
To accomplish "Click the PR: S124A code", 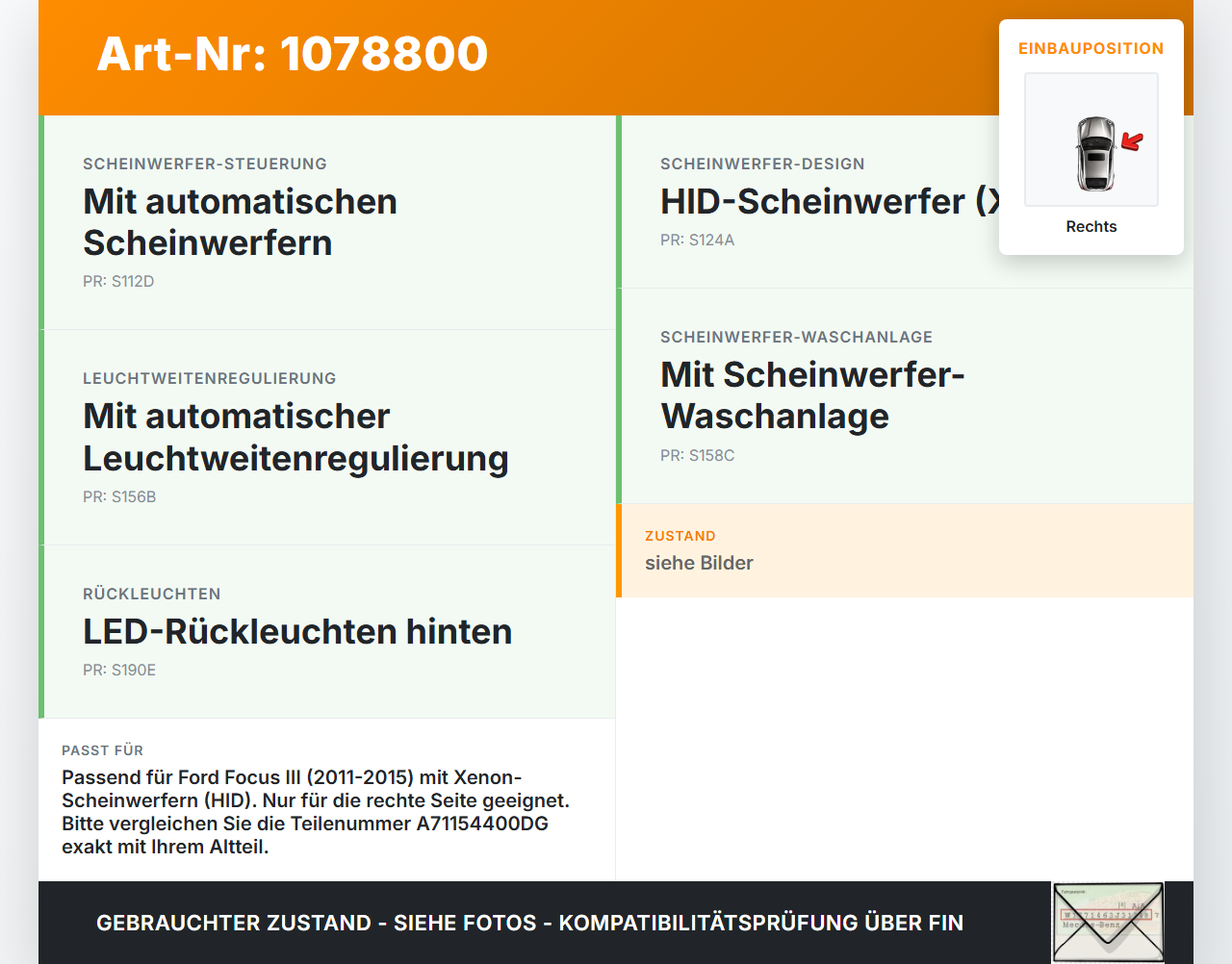I will [697, 241].
